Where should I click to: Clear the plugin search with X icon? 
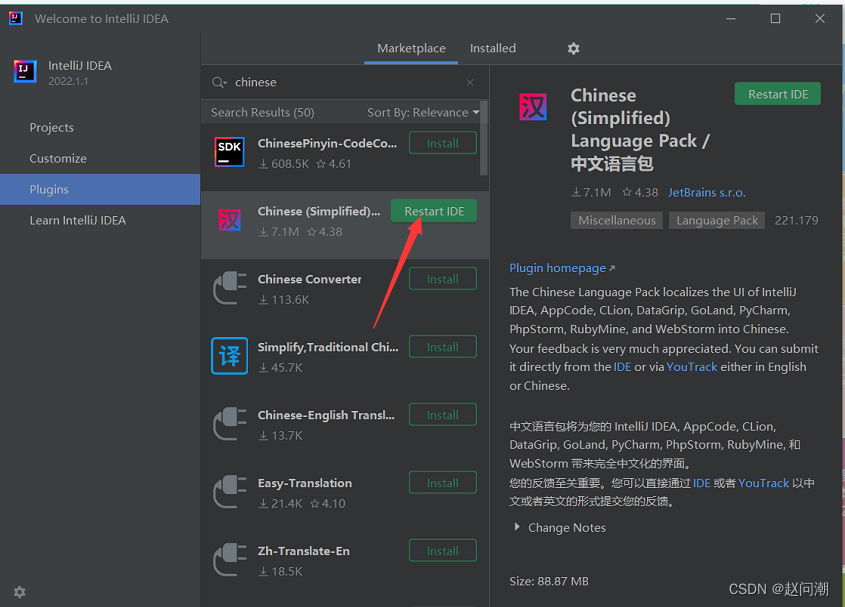(x=470, y=82)
